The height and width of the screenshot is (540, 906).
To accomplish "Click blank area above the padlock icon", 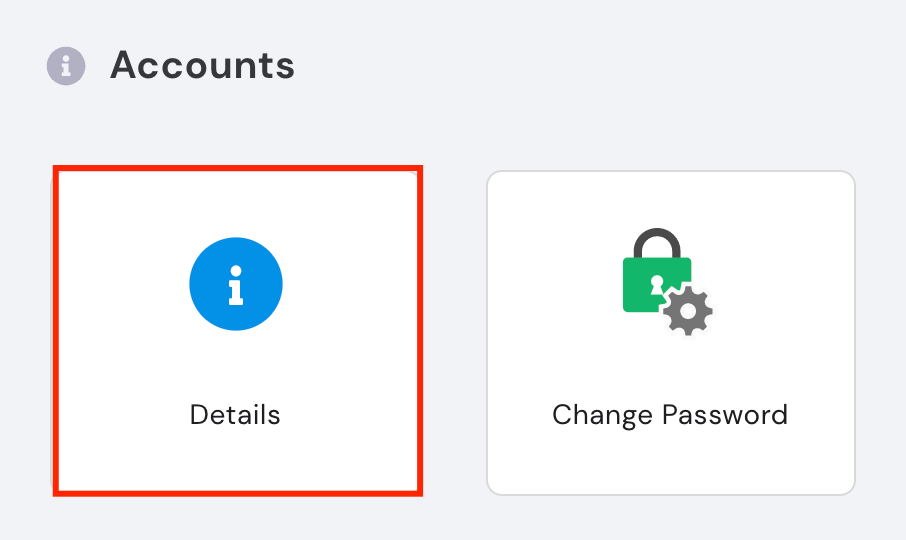I will tap(671, 199).
